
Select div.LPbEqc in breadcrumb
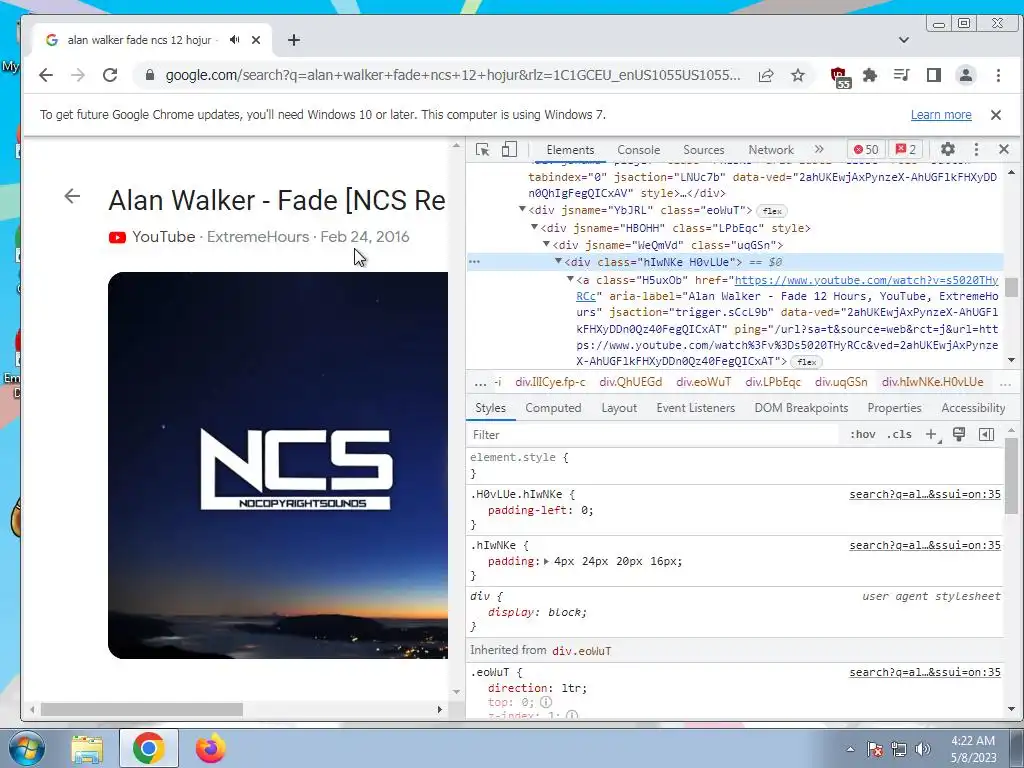pyautogui.click(x=773, y=382)
